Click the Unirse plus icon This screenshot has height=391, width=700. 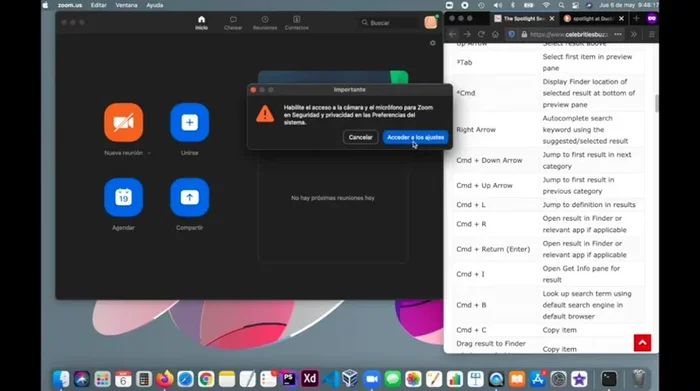coord(190,122)
